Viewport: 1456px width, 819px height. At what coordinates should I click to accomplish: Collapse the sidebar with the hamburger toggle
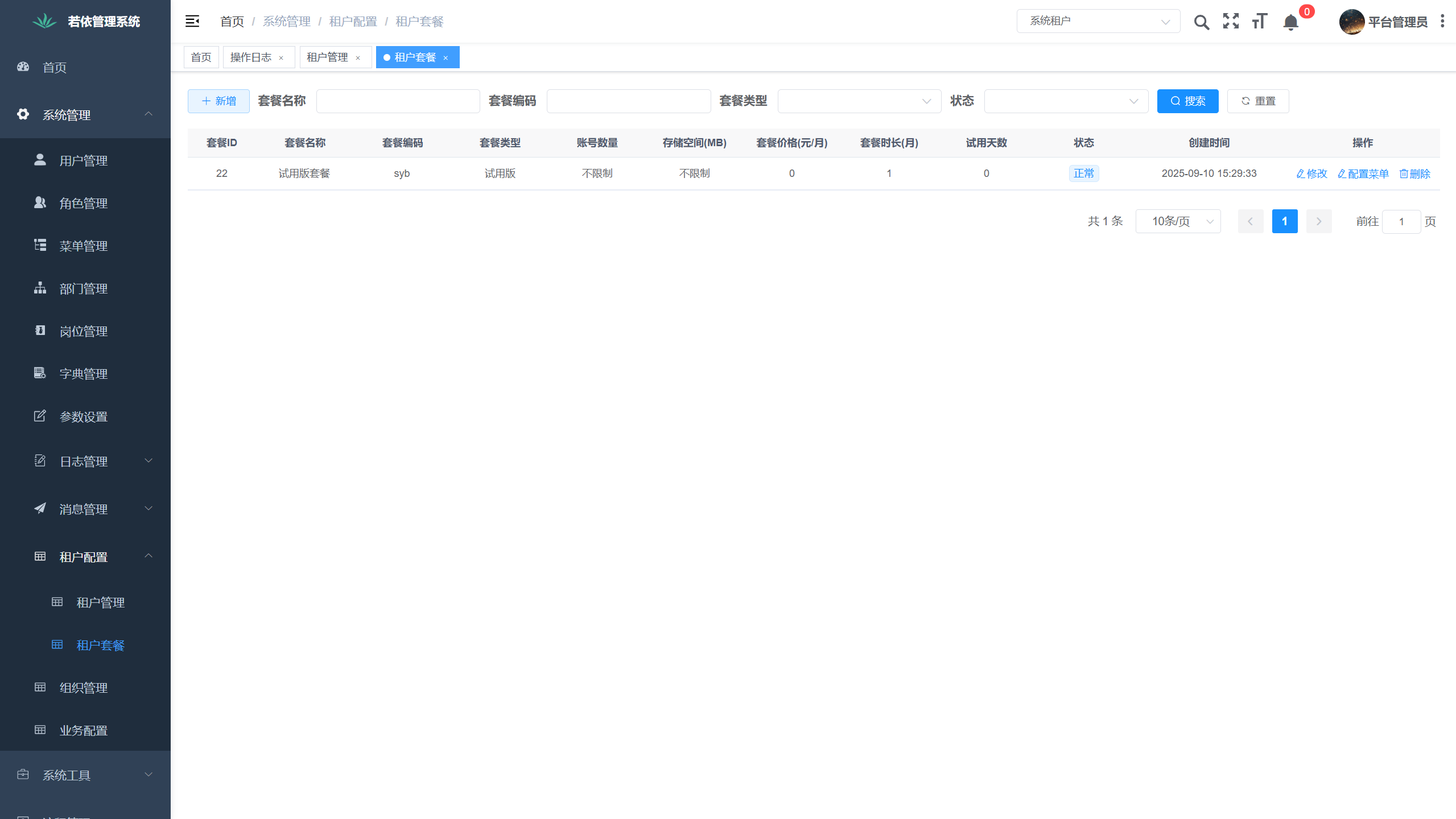click(192, 20)
